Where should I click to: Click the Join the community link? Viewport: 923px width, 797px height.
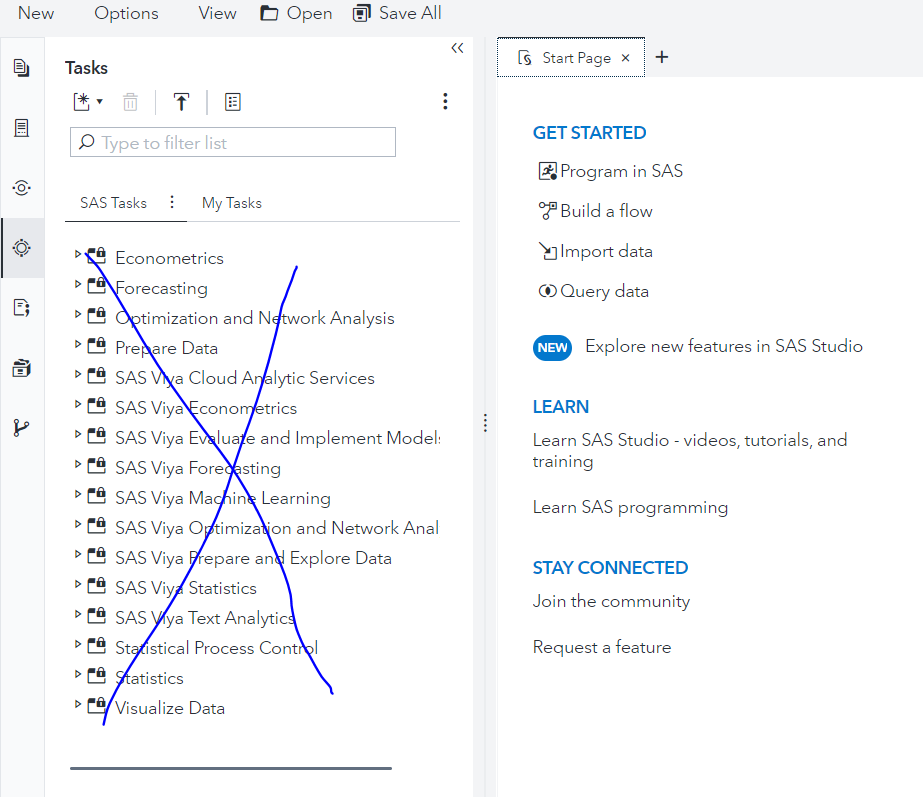point(611,602)
